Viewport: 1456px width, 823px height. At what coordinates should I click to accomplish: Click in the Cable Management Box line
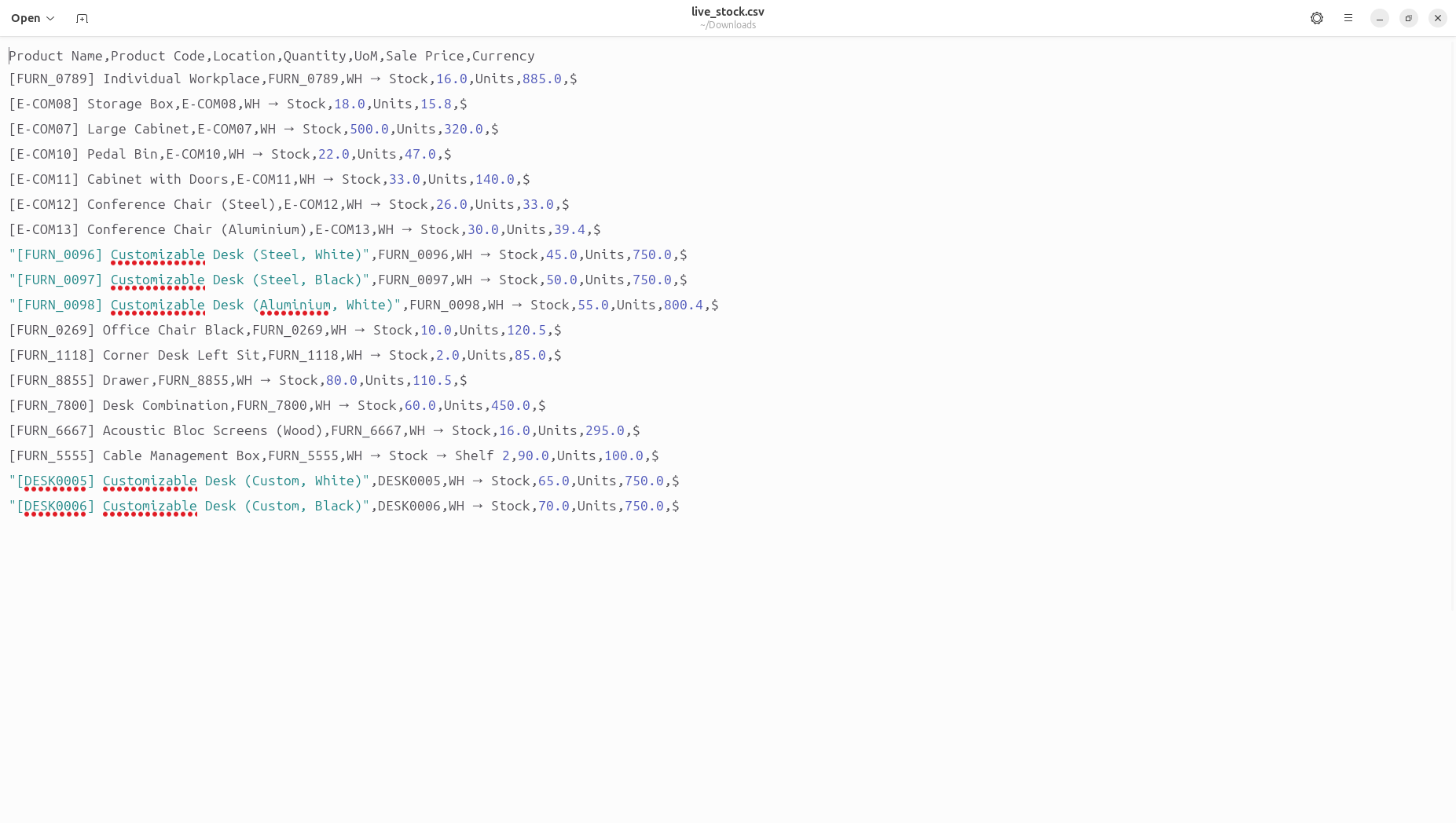[334, 455]
